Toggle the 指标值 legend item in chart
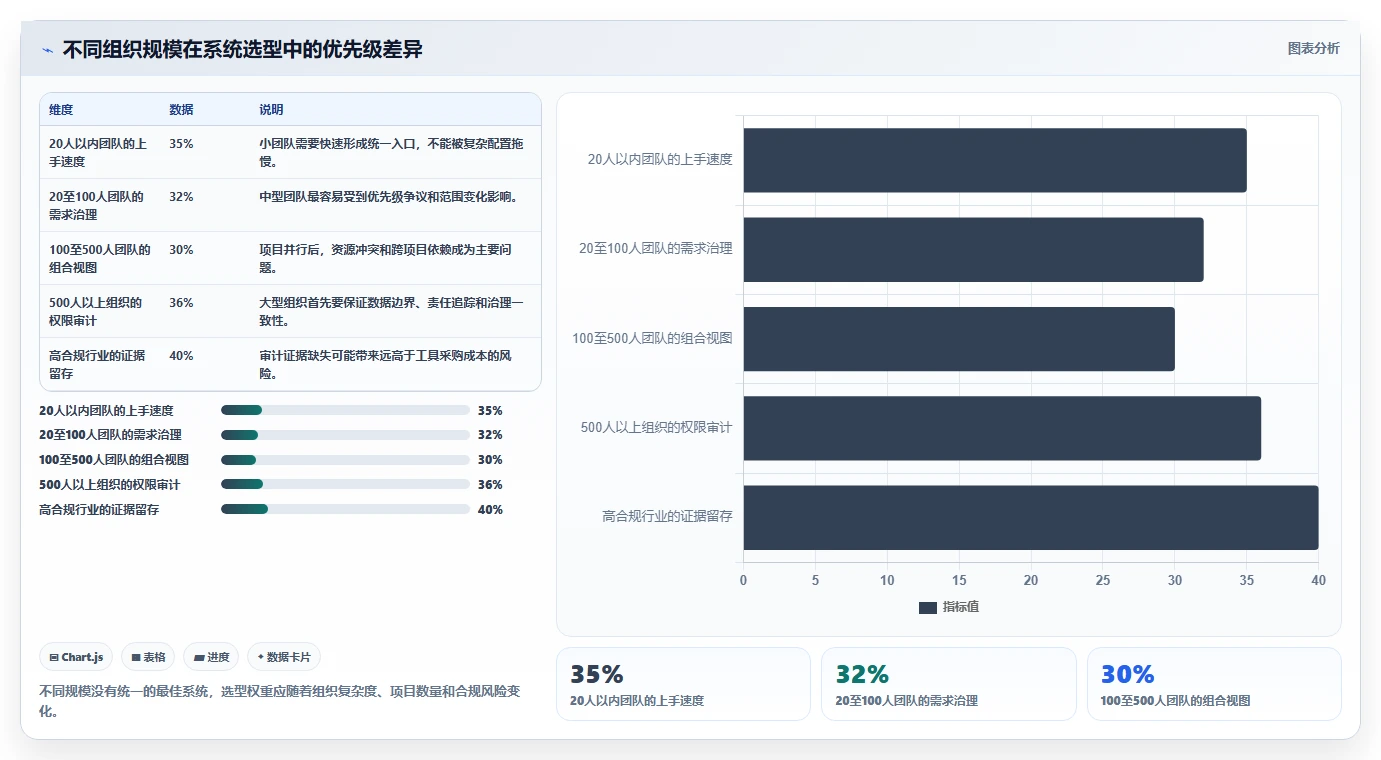1381x760 pixels. click(x=948, y=607)
